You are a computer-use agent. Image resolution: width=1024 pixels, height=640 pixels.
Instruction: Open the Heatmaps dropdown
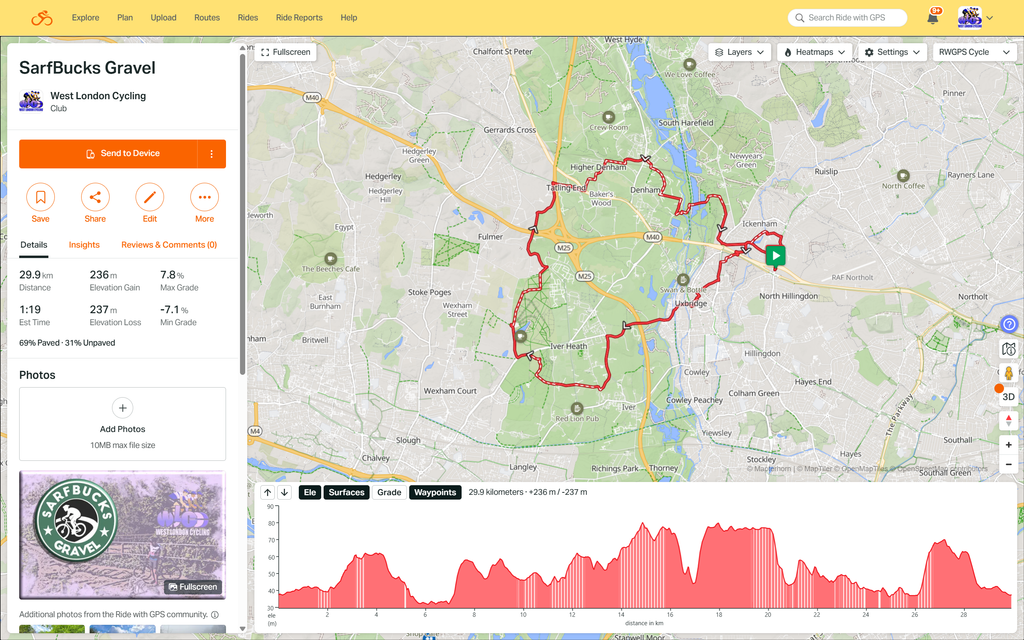click(815, 52)
